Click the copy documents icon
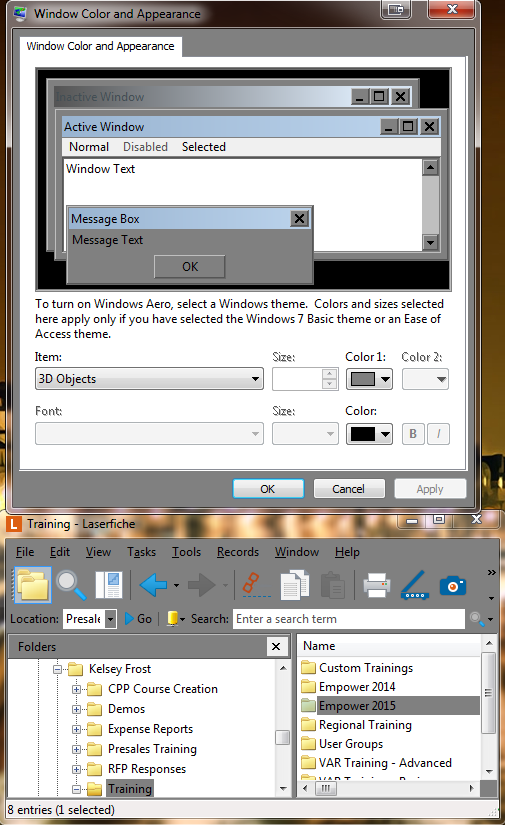 pos(295,585)
